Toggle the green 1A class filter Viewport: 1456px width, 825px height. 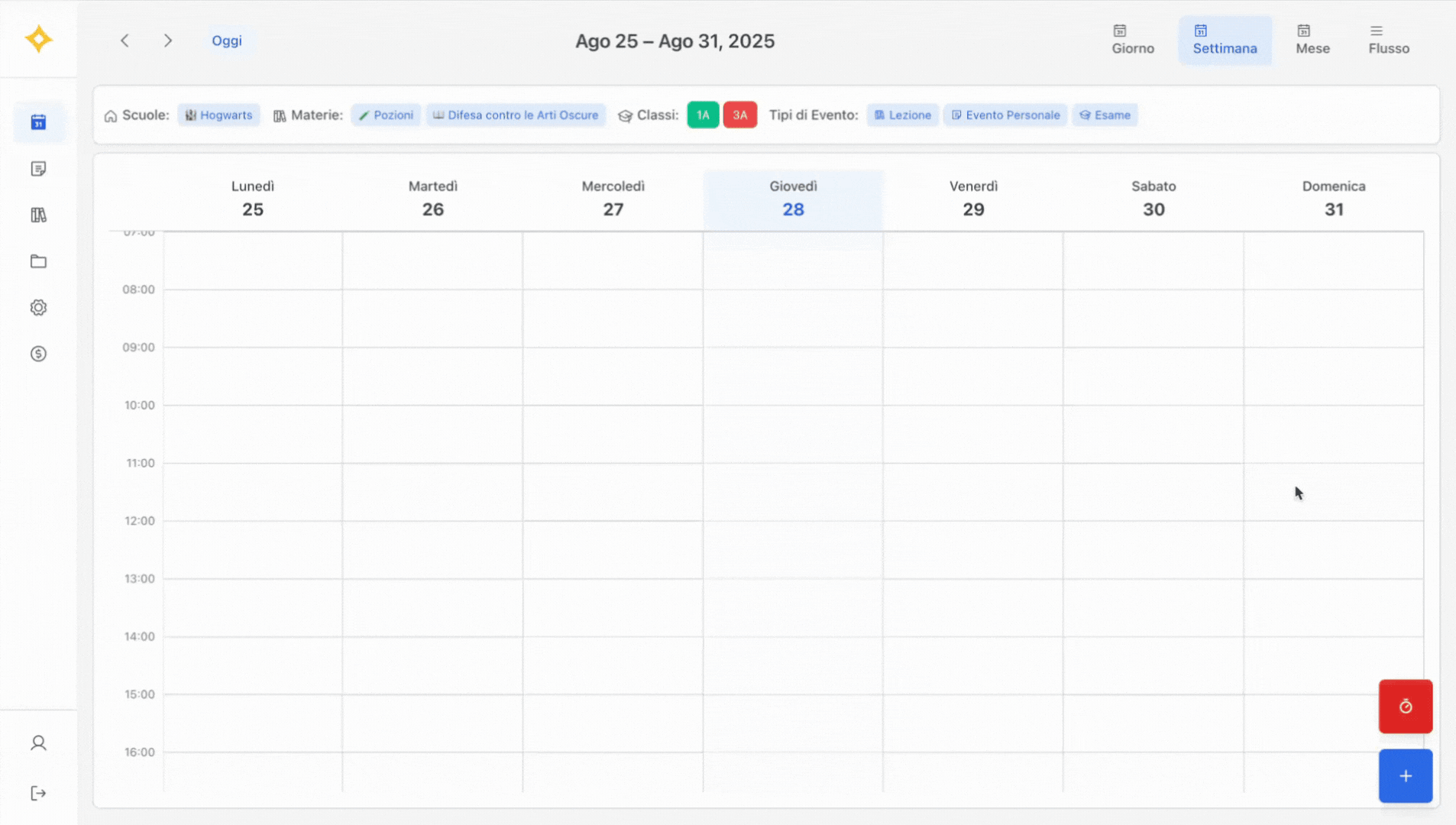tap(703, 115)
